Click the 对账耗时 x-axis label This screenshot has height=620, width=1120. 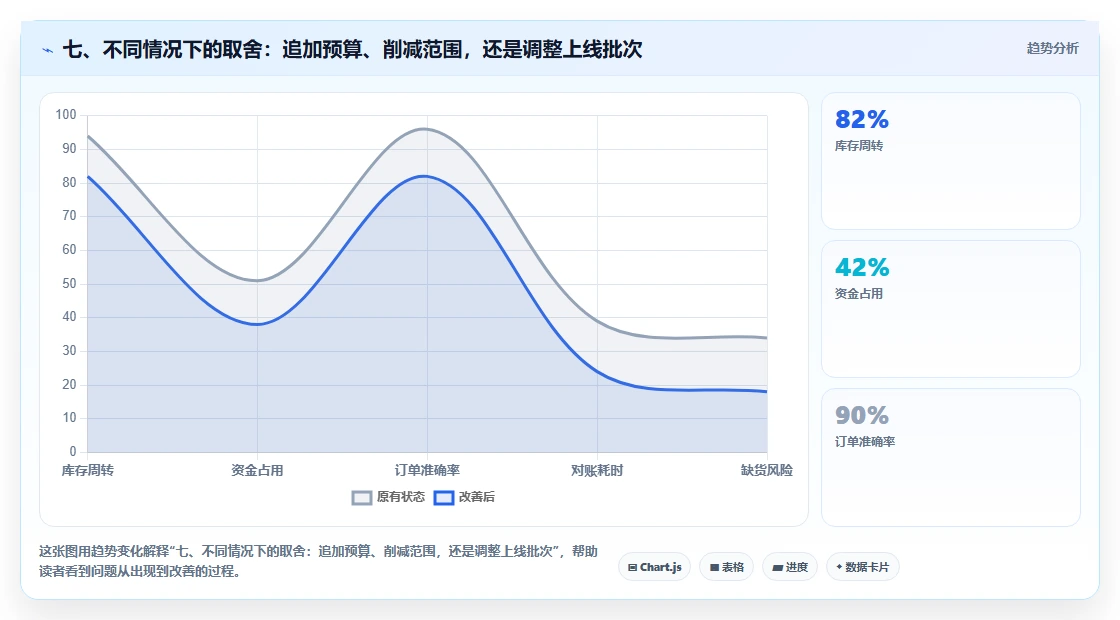[x=597, y=470]
